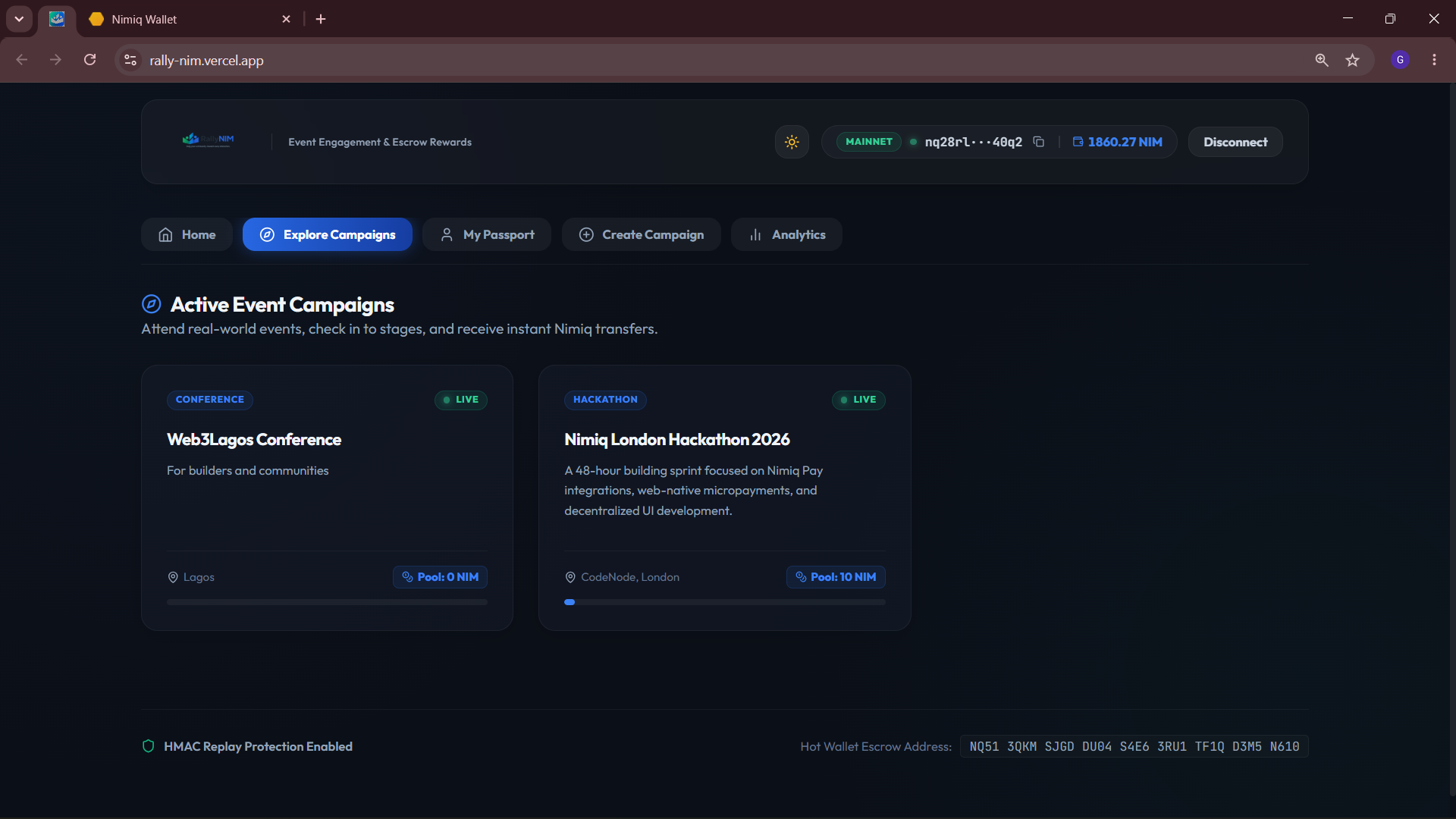
Task: Click the compass icon beside Active Event Campaigns
Action: pos(152,304)
